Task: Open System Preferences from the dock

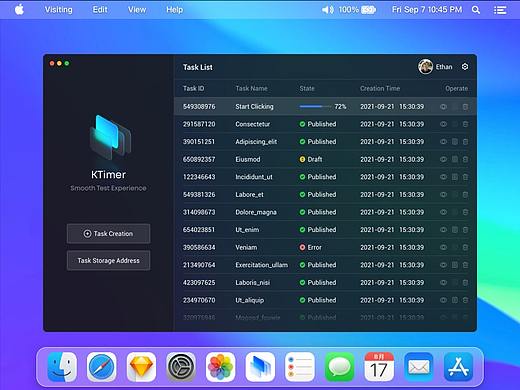Action: (x=181, y=367)
